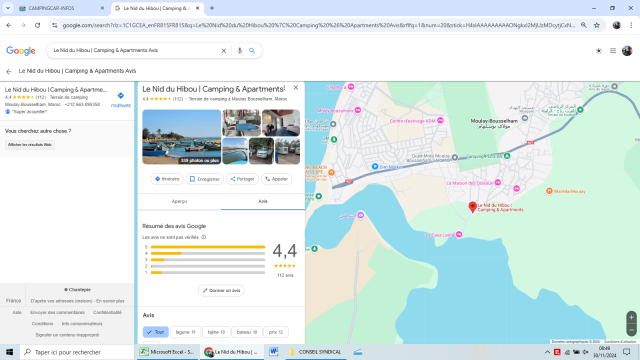Screen dimensions: 640x360
Task: Click the red Le Nid du Hibou map pin
Action: coord(472,207)
